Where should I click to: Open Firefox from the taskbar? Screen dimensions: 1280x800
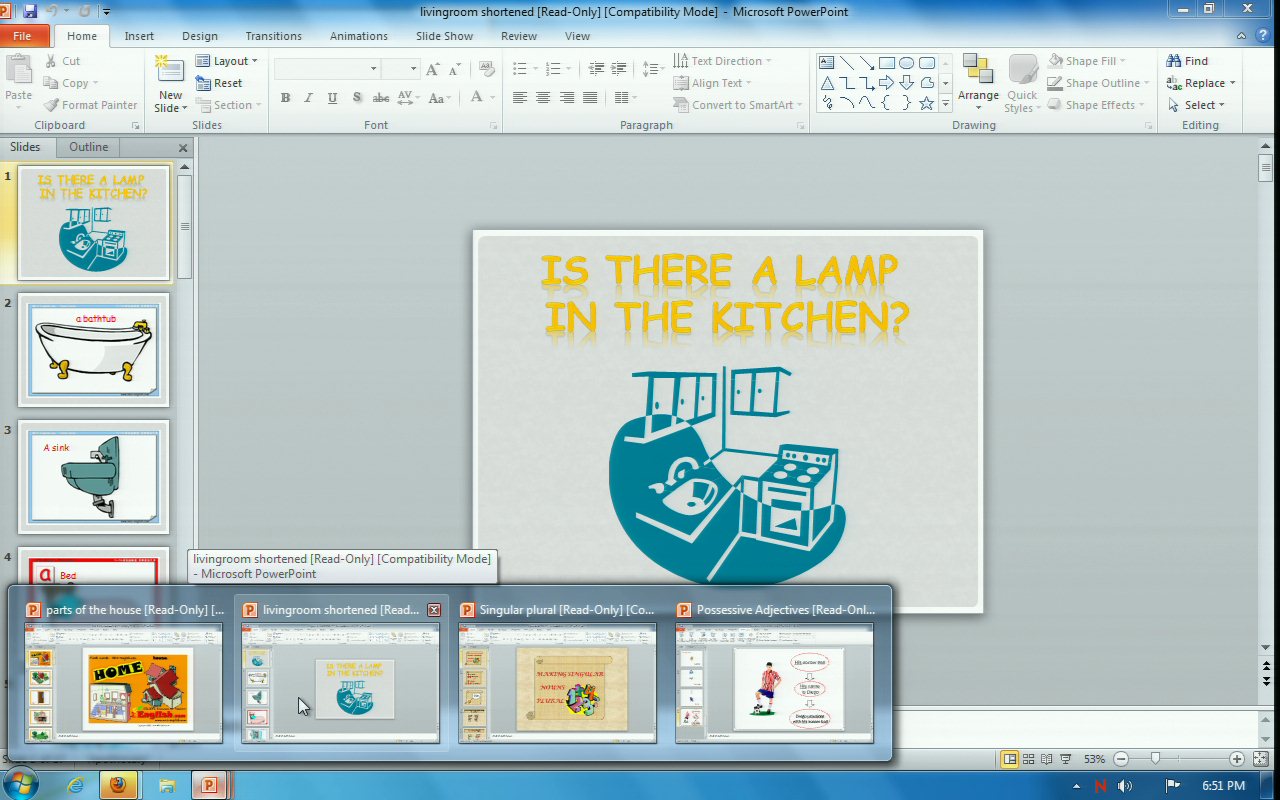pyautogui.click(x=118, y=785)
